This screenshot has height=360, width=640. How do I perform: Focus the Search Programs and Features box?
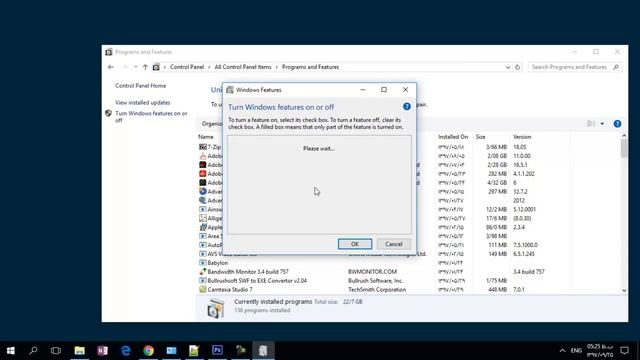pos(575,67)
